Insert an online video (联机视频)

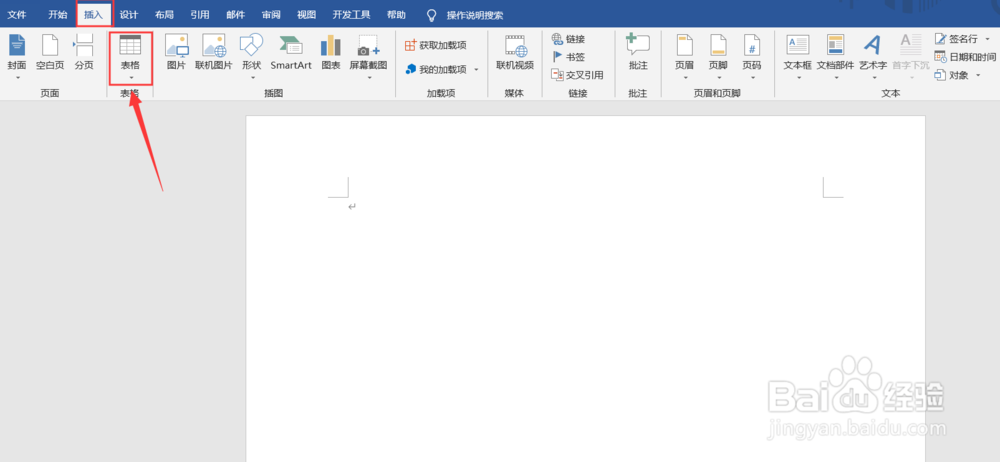point(515,54)
